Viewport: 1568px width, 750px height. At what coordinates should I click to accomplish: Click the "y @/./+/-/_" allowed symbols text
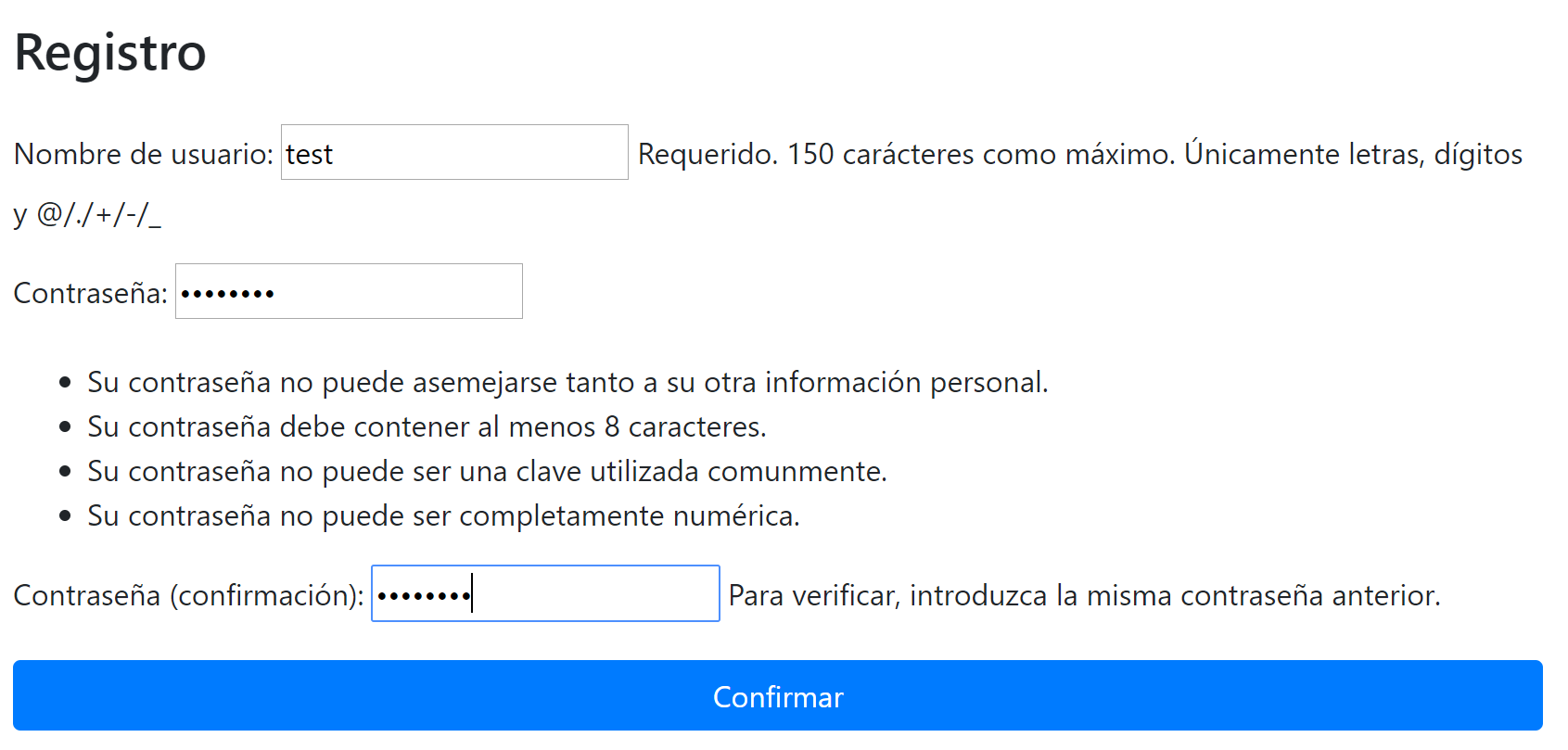pos(87,214)
